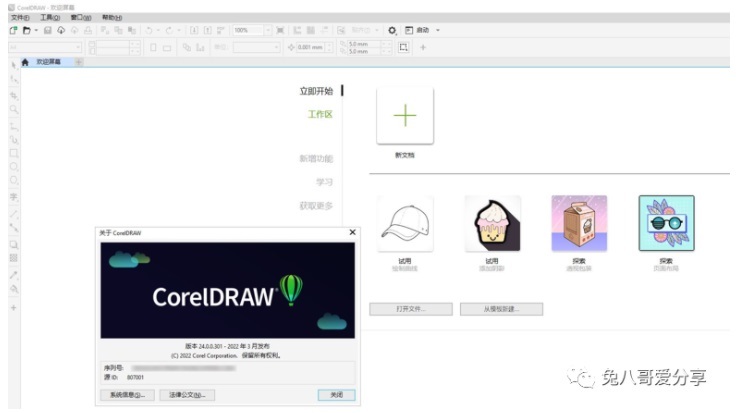Open 获取更多 section
Viewport: 736px width, 413px height.
pos(316,206)
